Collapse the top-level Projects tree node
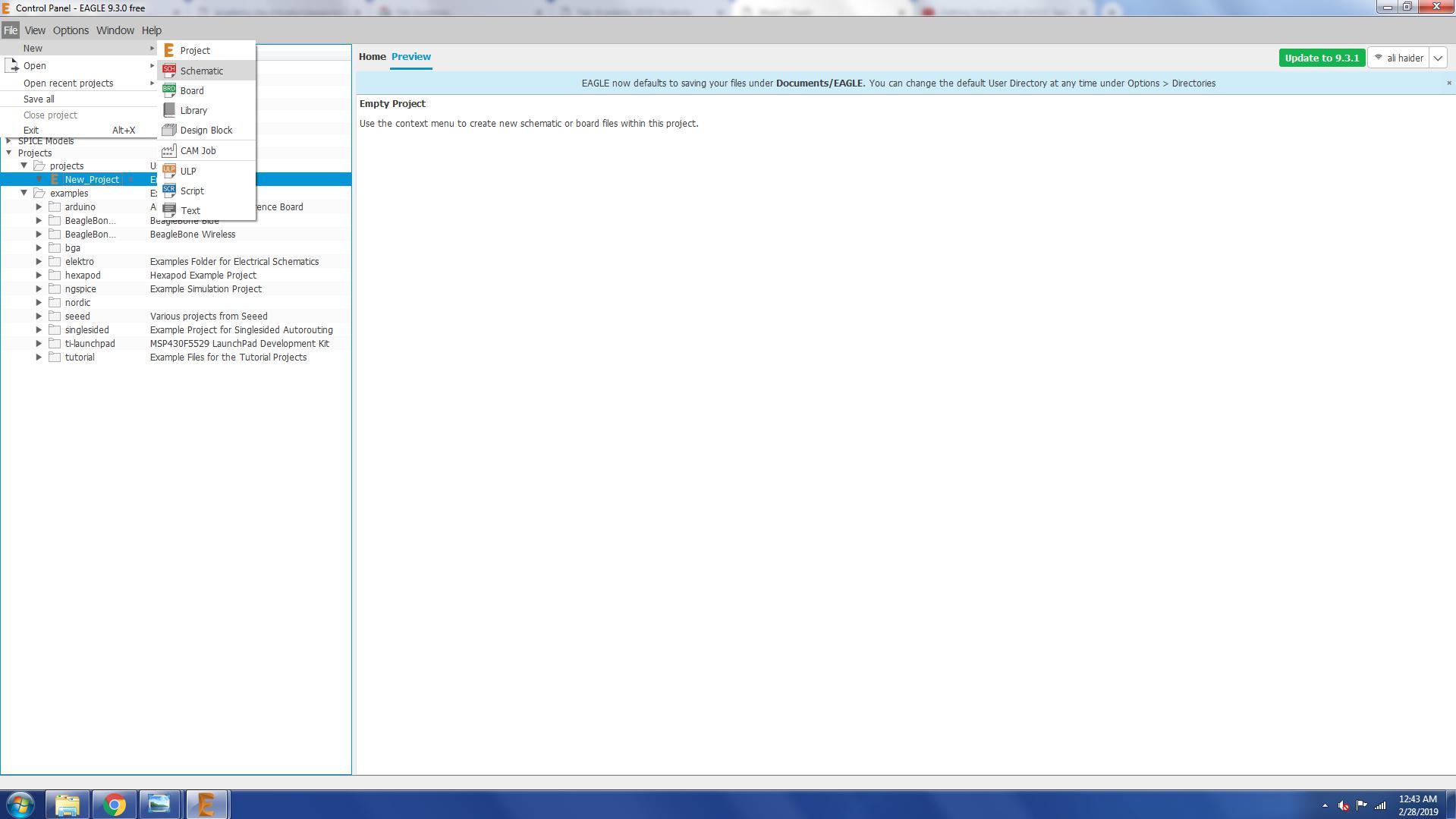 coord(9,153)
